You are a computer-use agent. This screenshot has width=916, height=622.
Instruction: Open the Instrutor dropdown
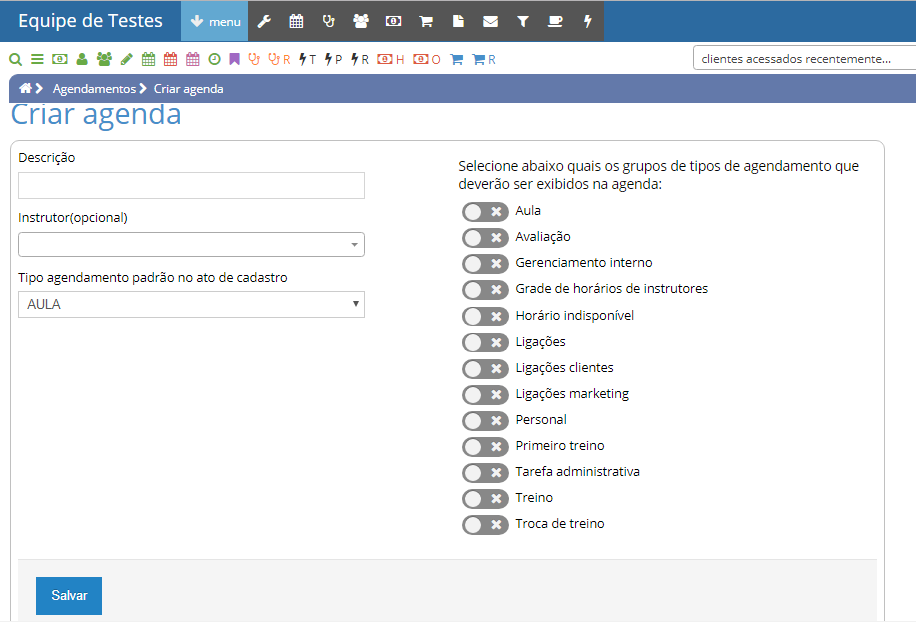point(191,245)
